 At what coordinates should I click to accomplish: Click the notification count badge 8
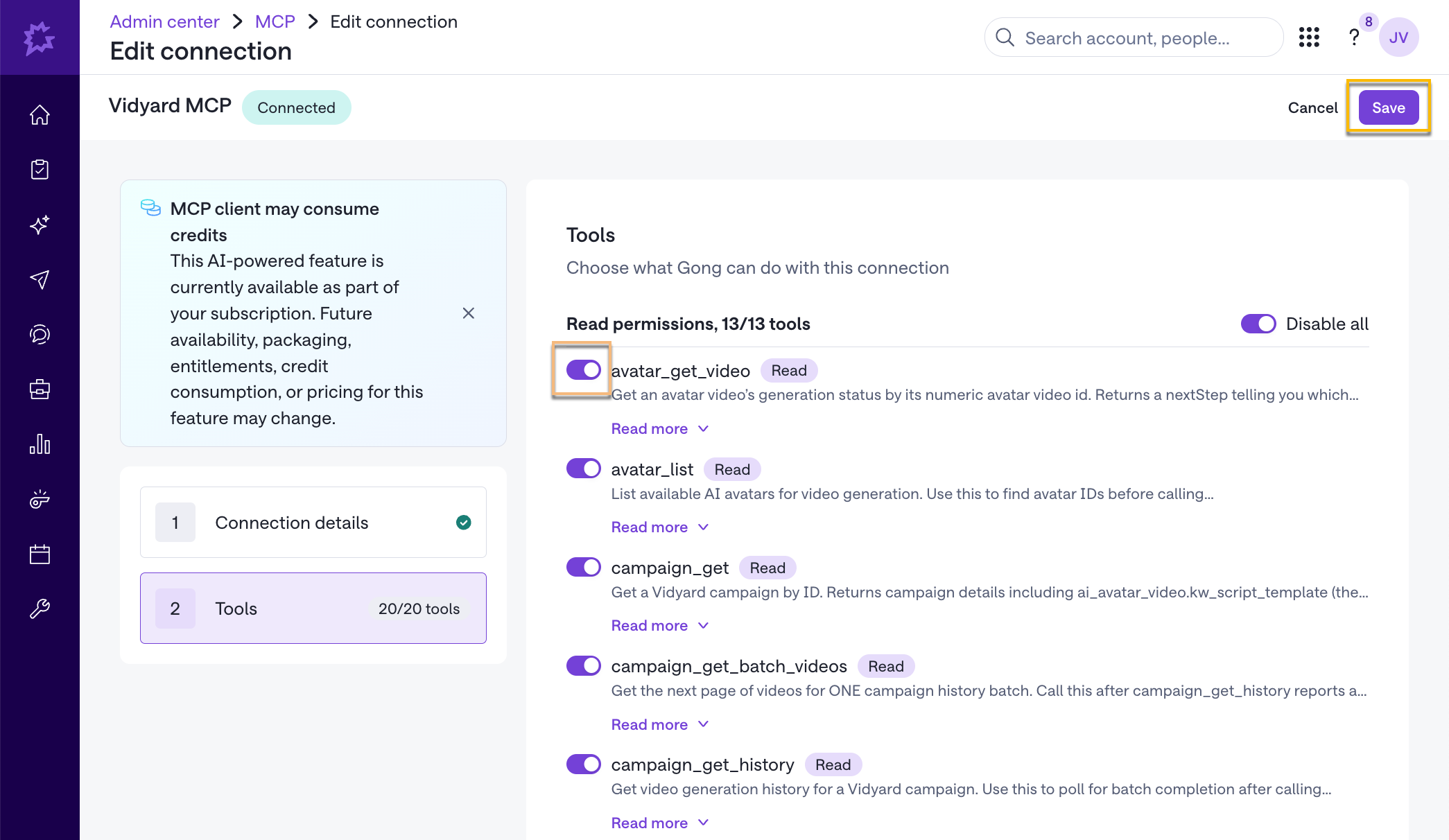[1369, 21]
